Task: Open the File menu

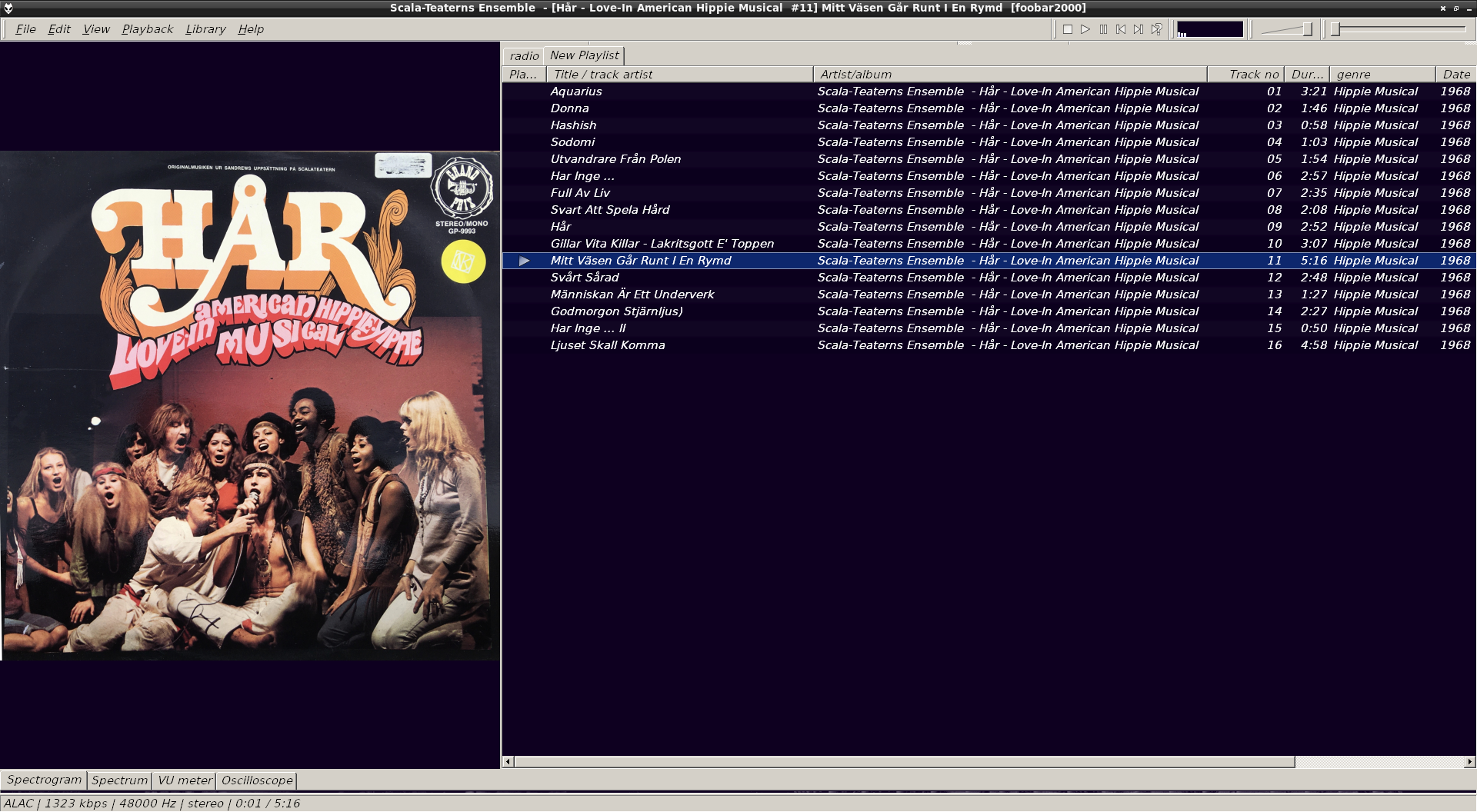Action: 25,29
